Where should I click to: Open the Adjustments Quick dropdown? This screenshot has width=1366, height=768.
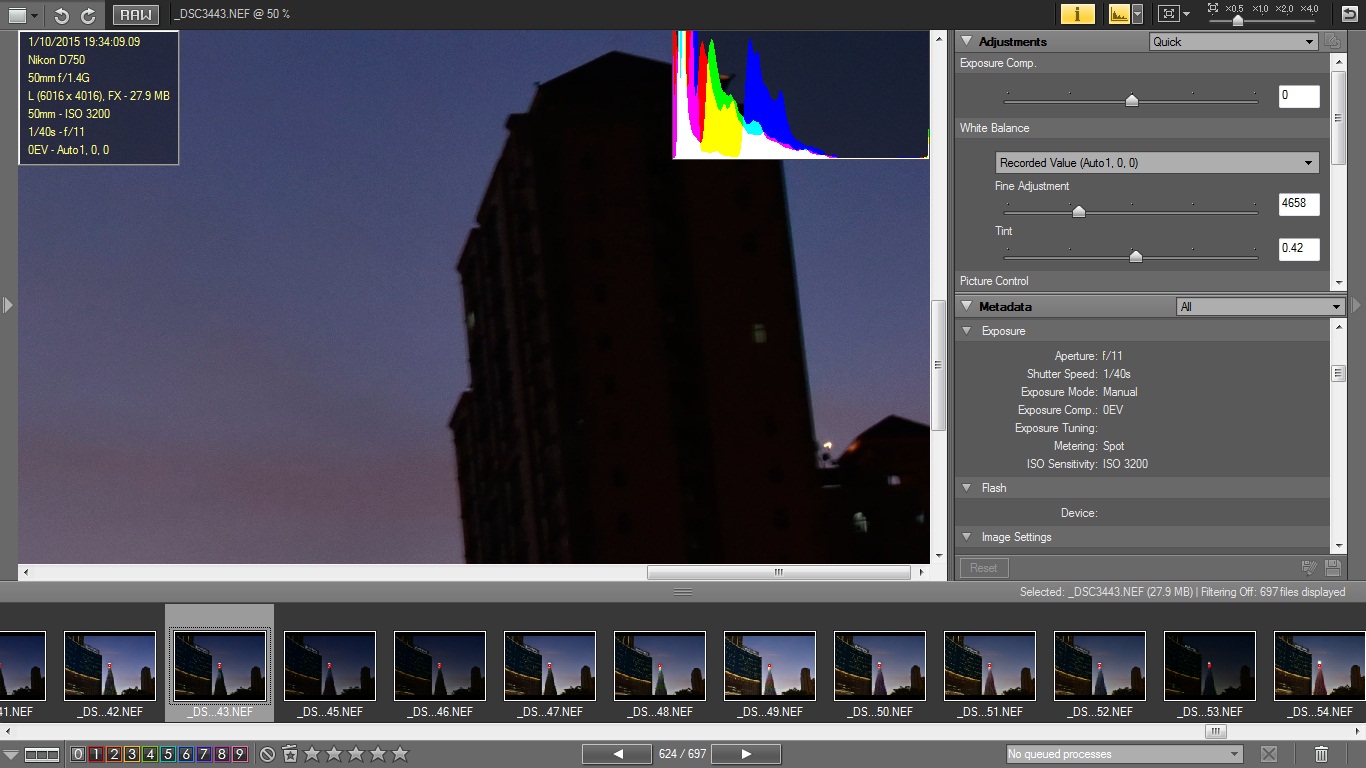coord(1233,42)
